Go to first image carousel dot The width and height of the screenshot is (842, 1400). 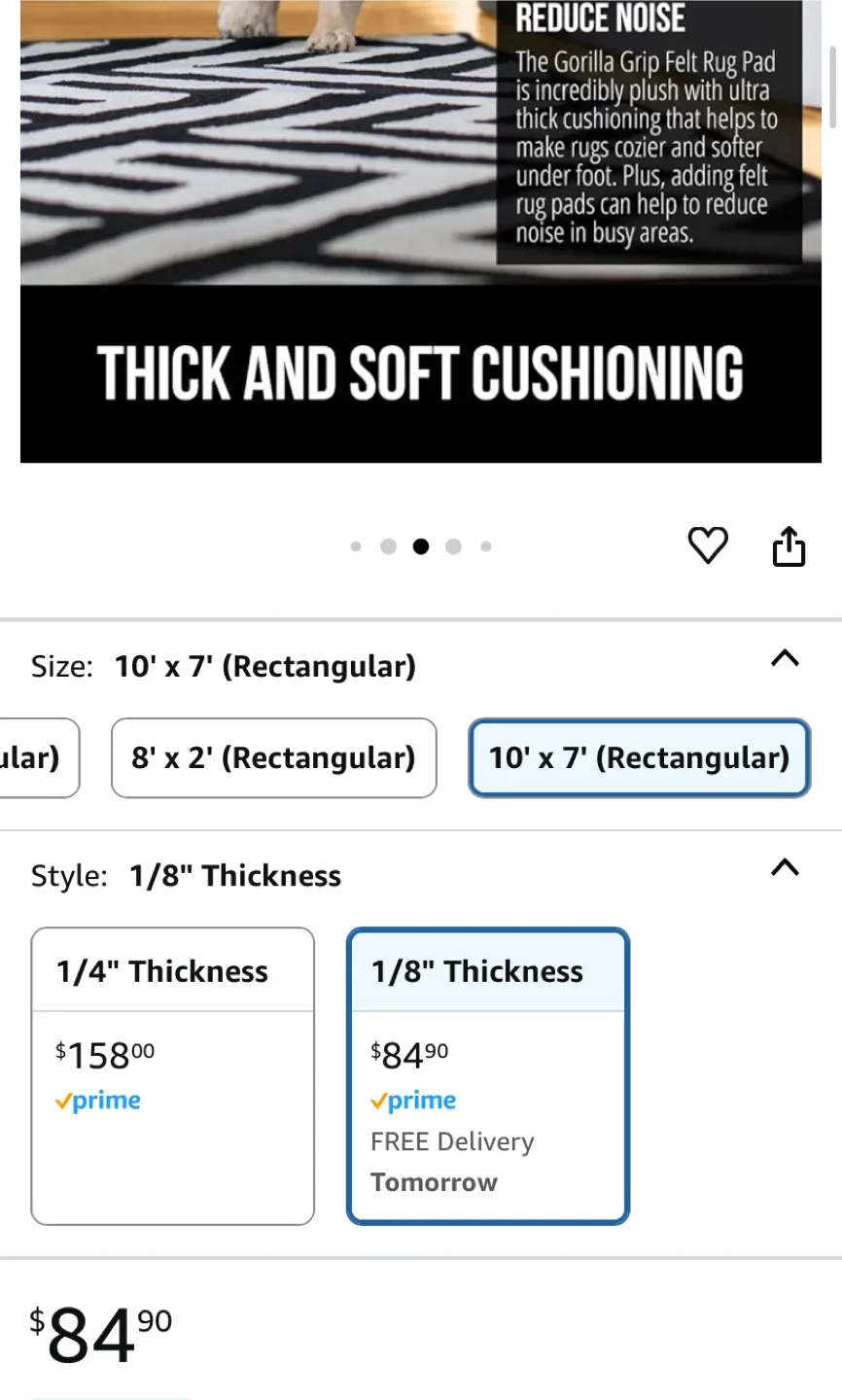[356, 546]
